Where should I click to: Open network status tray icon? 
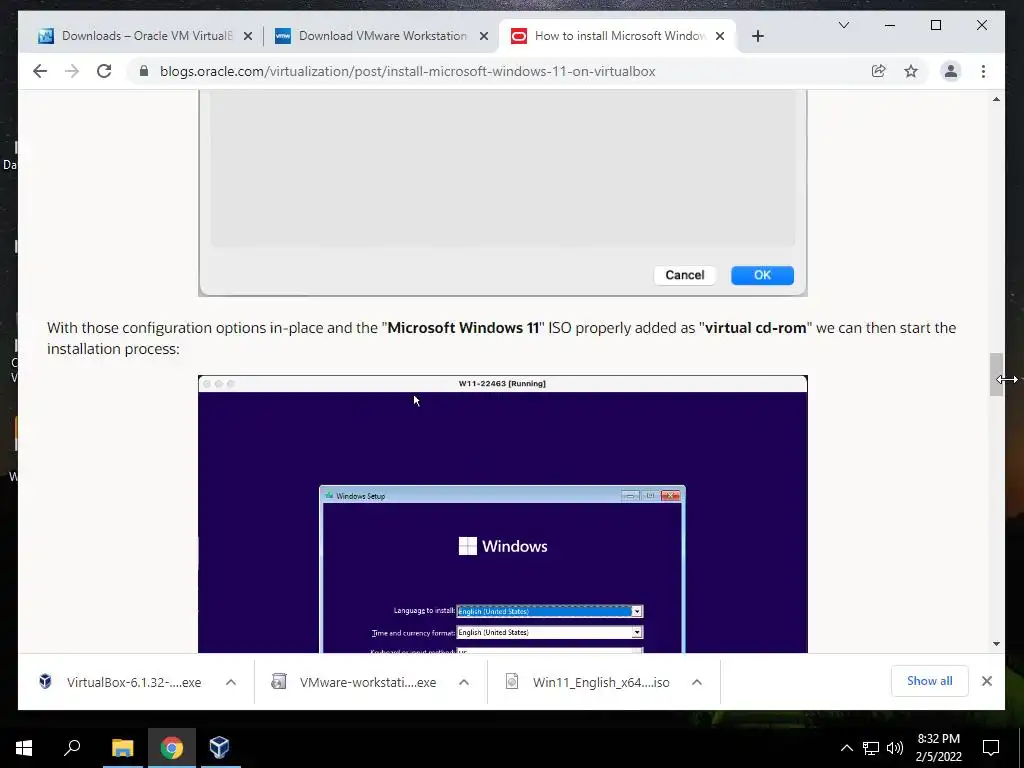pos(871,748)
